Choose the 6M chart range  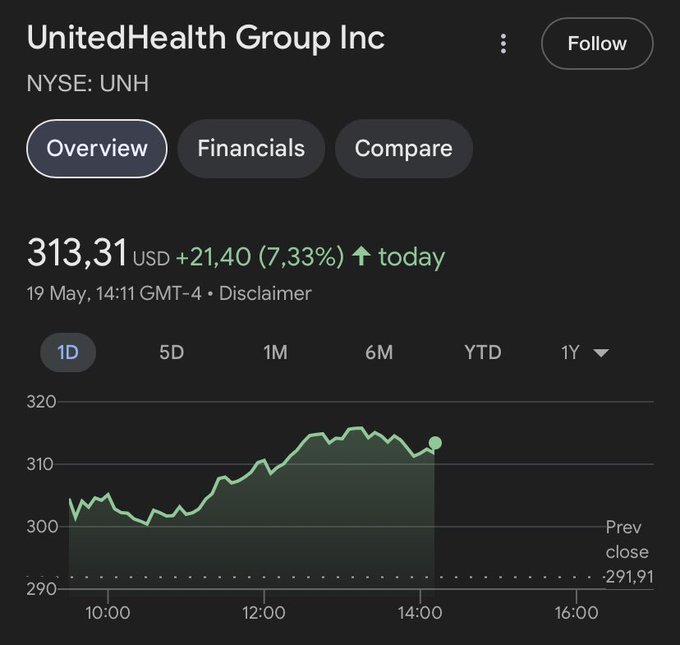[379, 352]
